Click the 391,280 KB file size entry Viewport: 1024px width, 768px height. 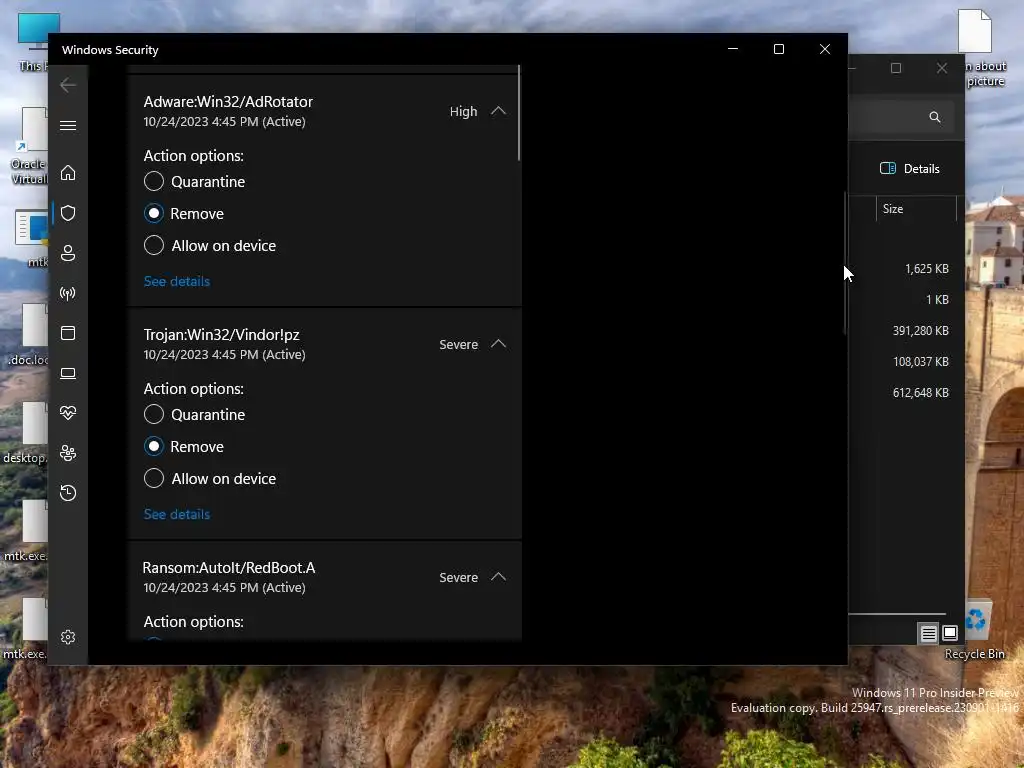[x=921, y=330]
